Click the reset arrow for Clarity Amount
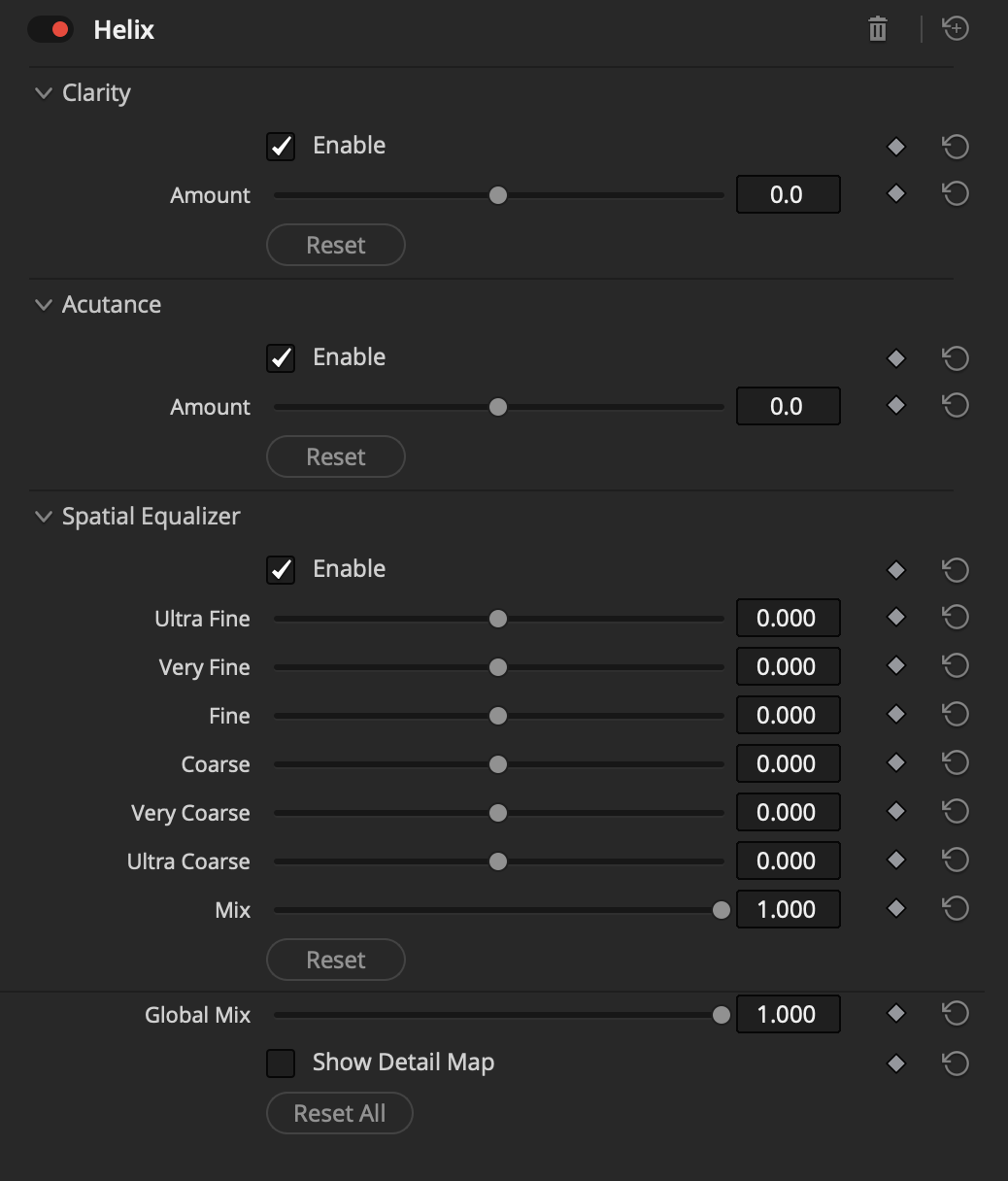The image size is (1008, 1181). (955, 193)
